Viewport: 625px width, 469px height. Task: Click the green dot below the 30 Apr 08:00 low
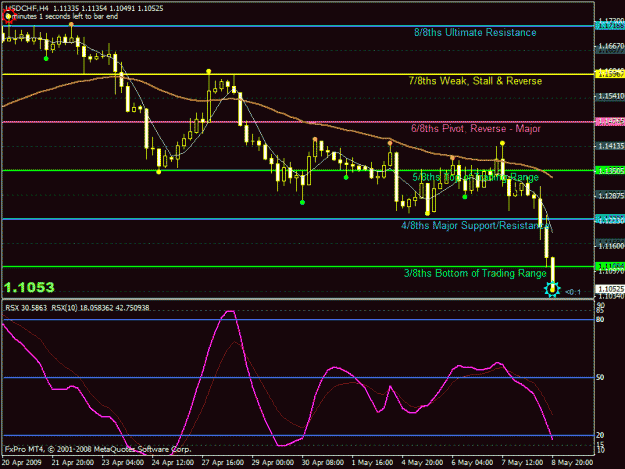point(303,203)
